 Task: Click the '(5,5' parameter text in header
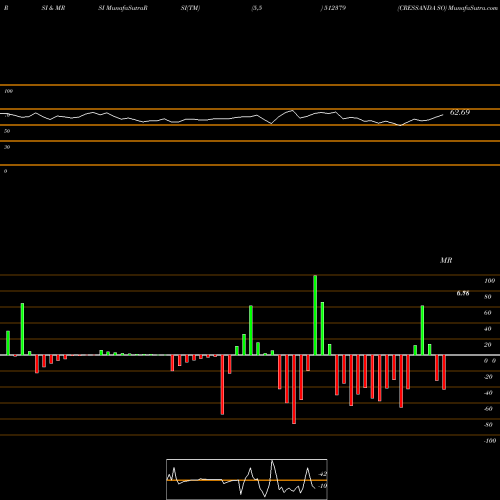[257, 8]
